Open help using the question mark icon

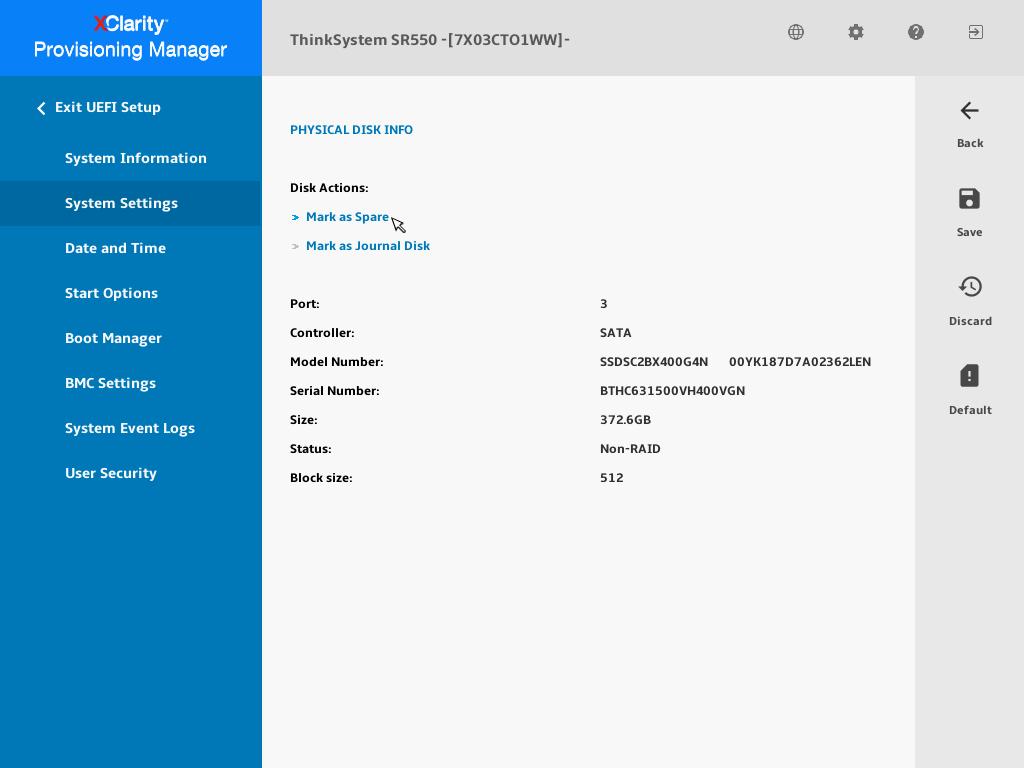click(916, 32)
